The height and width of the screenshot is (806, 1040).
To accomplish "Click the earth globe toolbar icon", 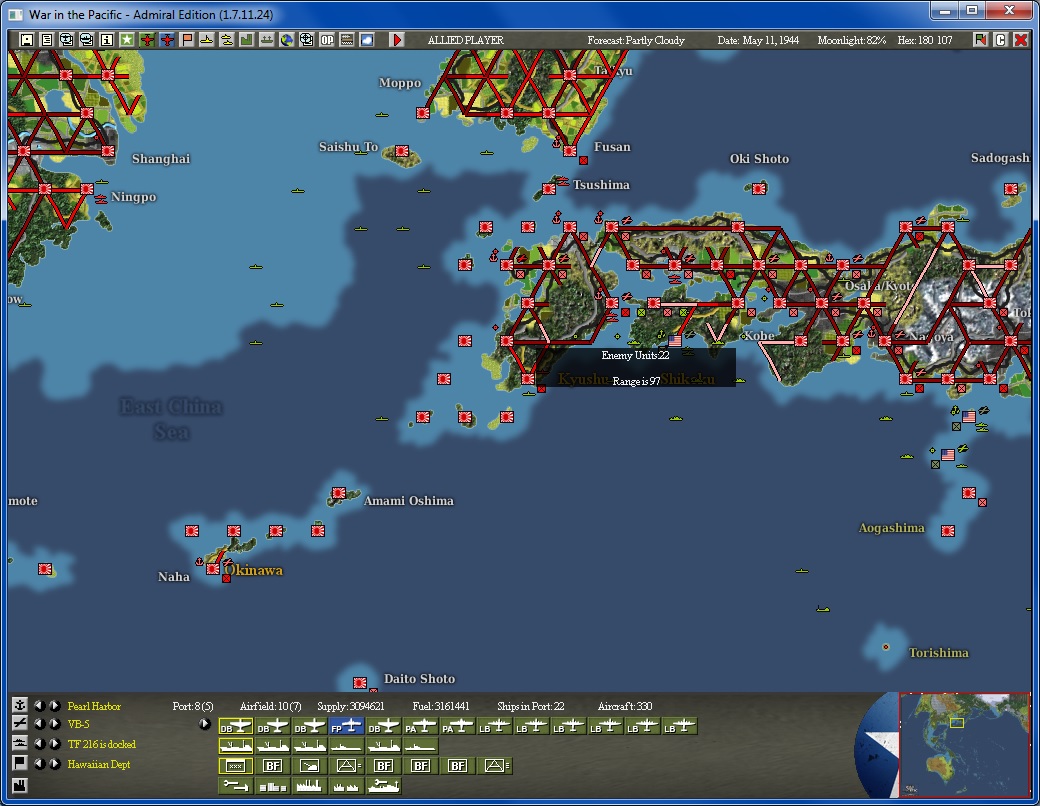I will (x=286, y=40).
